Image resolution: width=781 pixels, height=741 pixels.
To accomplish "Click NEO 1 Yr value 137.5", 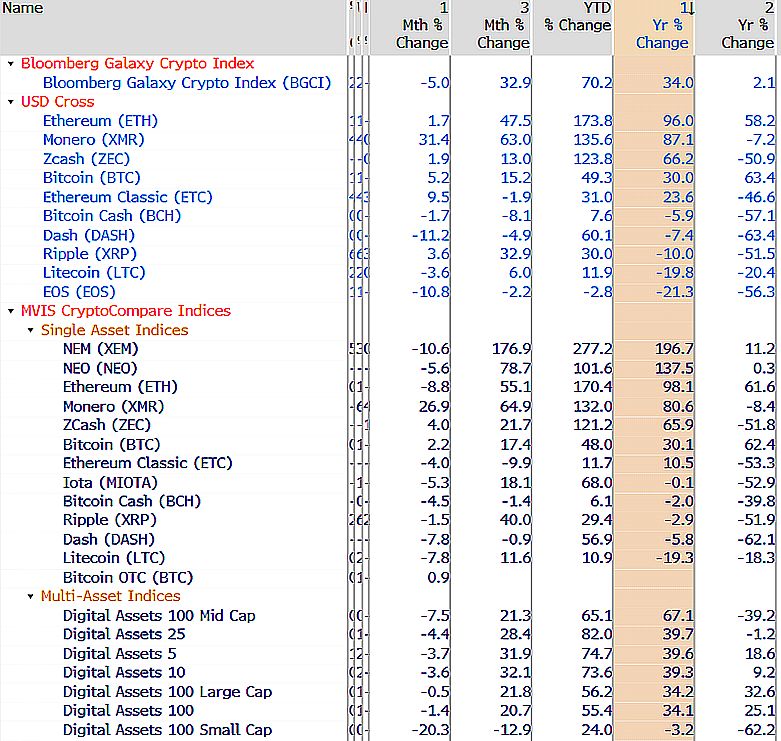I will tap(674, 369).
